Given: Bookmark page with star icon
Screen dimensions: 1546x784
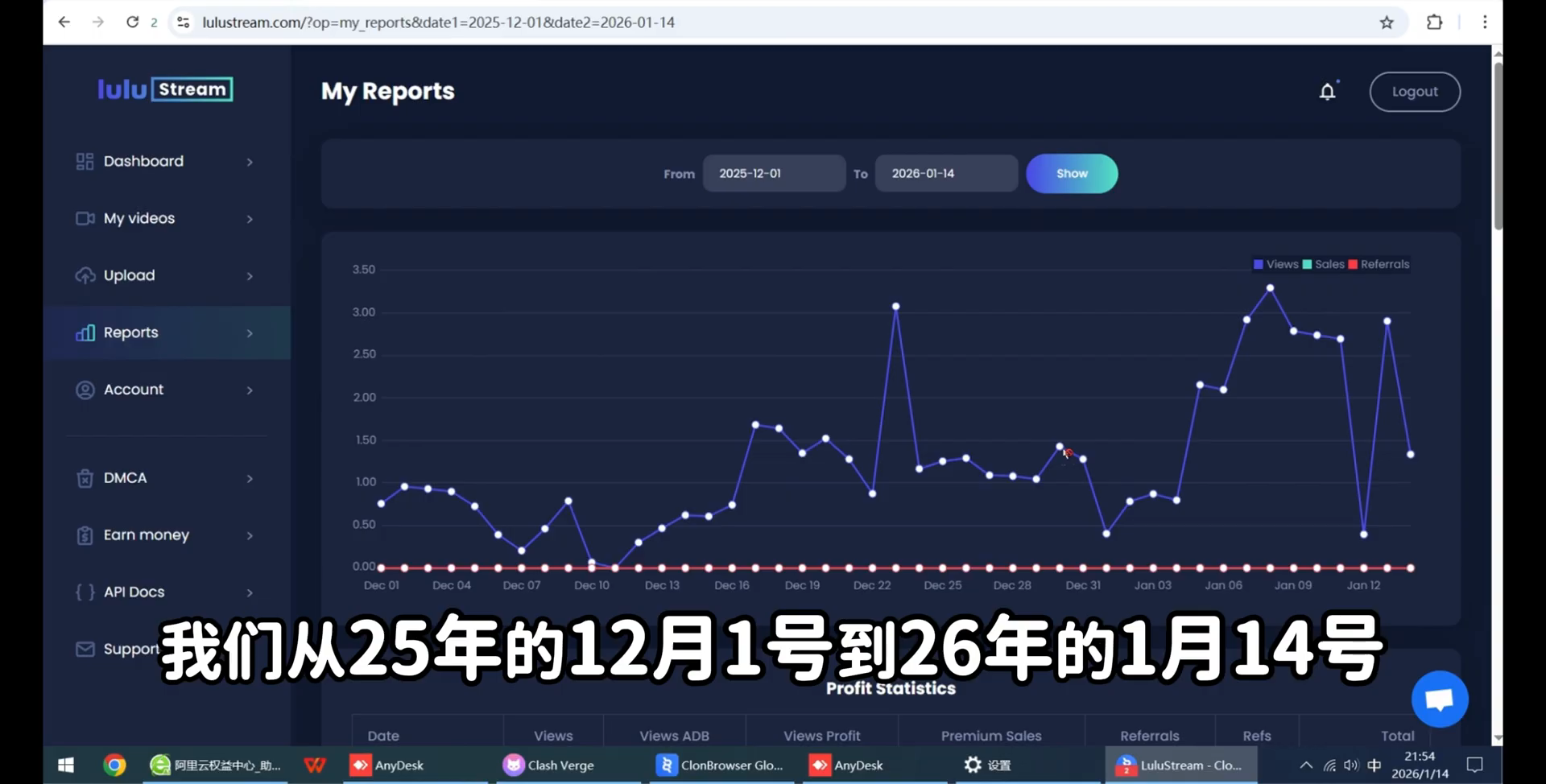Looking at the screenshot, I should pos(1387,23).
